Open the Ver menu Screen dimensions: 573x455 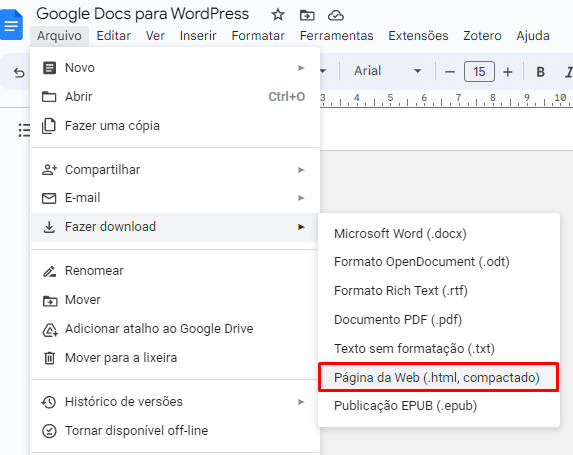[x=155, y=36]
